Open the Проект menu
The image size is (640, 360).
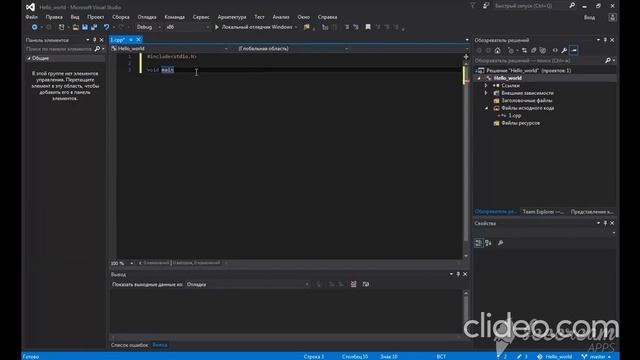coord(96,17)
